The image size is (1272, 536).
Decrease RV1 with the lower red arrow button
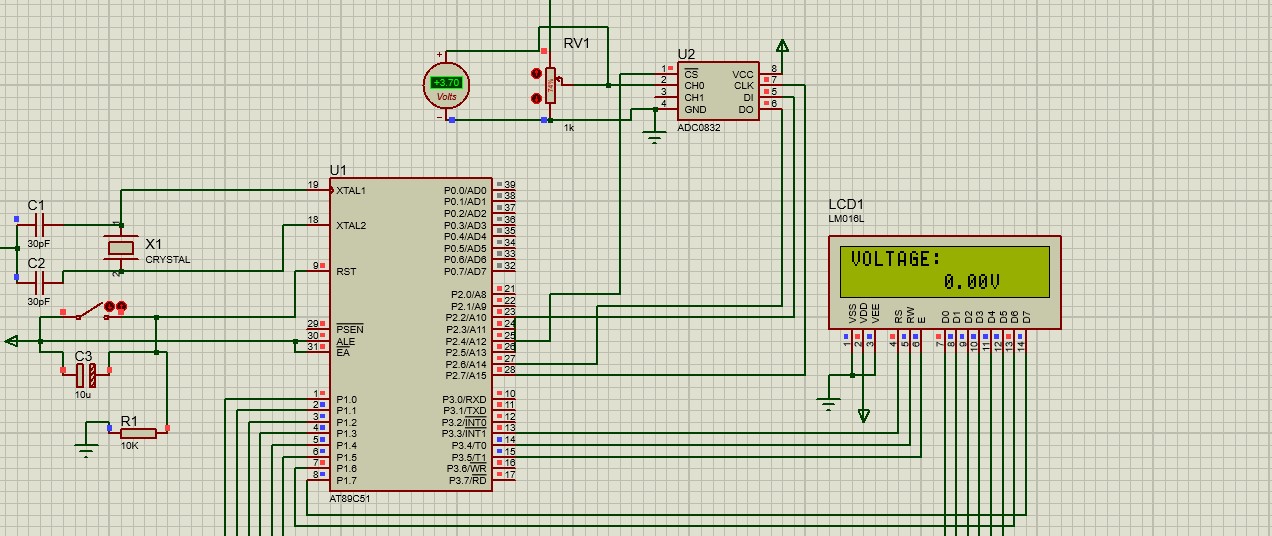pyautogui.click(x=536, y=97)
